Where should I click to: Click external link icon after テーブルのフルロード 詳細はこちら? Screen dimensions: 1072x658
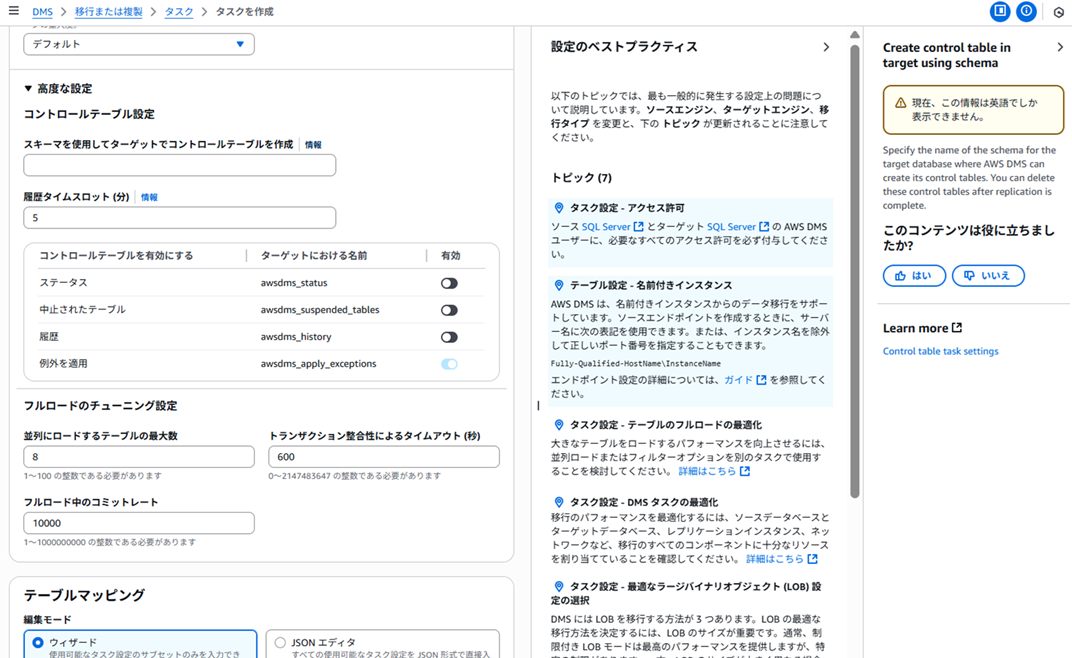tap(745, 471)
